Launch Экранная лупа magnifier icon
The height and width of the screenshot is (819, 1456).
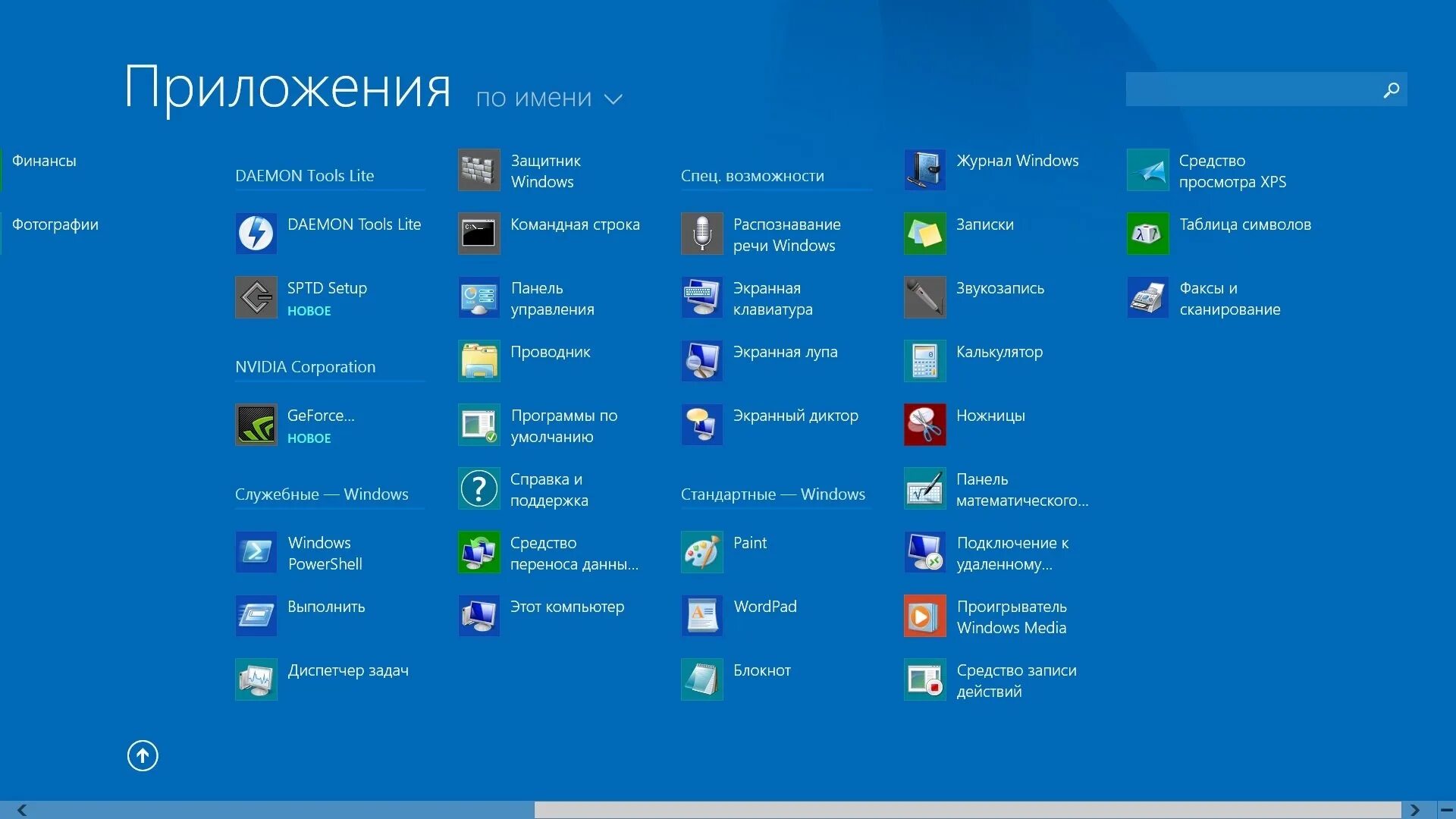(x=701, y=360)
